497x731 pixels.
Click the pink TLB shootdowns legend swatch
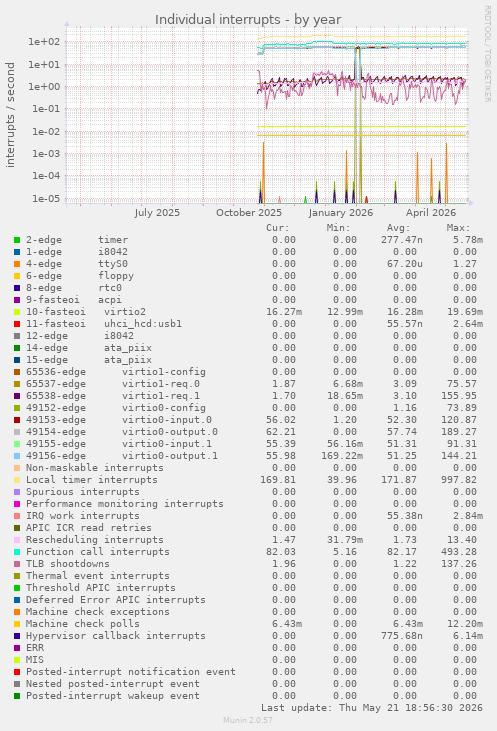pos(17,564)
